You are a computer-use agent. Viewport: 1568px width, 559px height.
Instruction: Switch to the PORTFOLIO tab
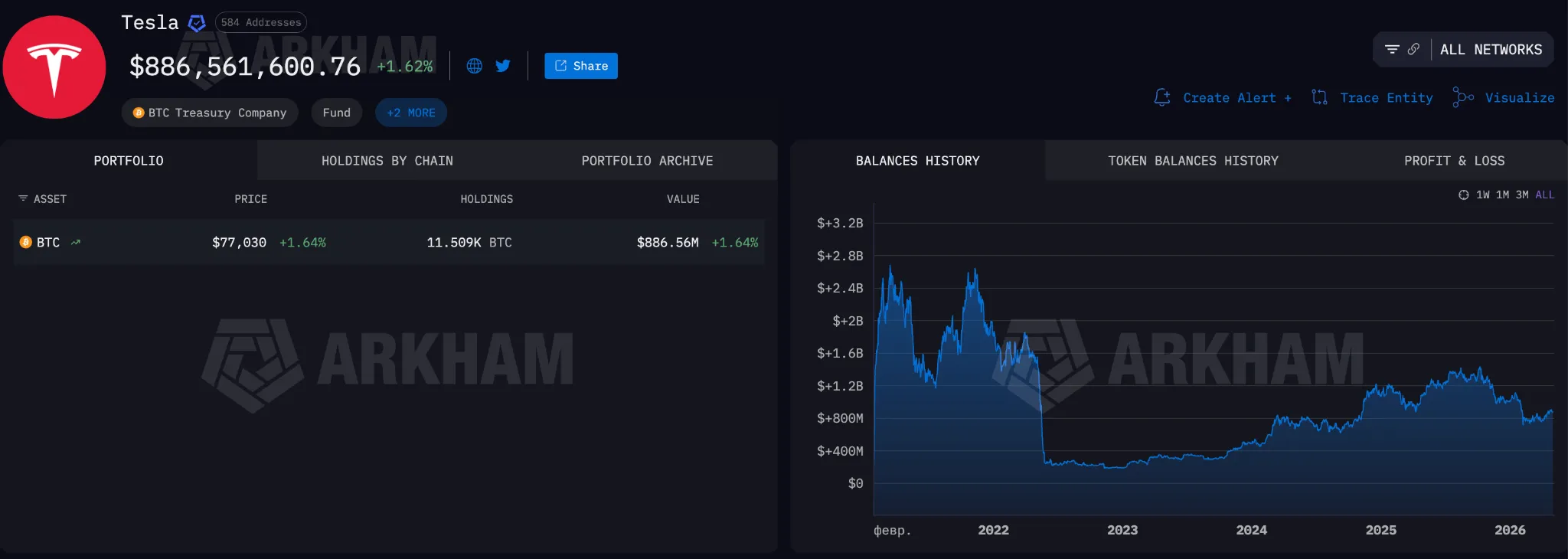point(129,161)
